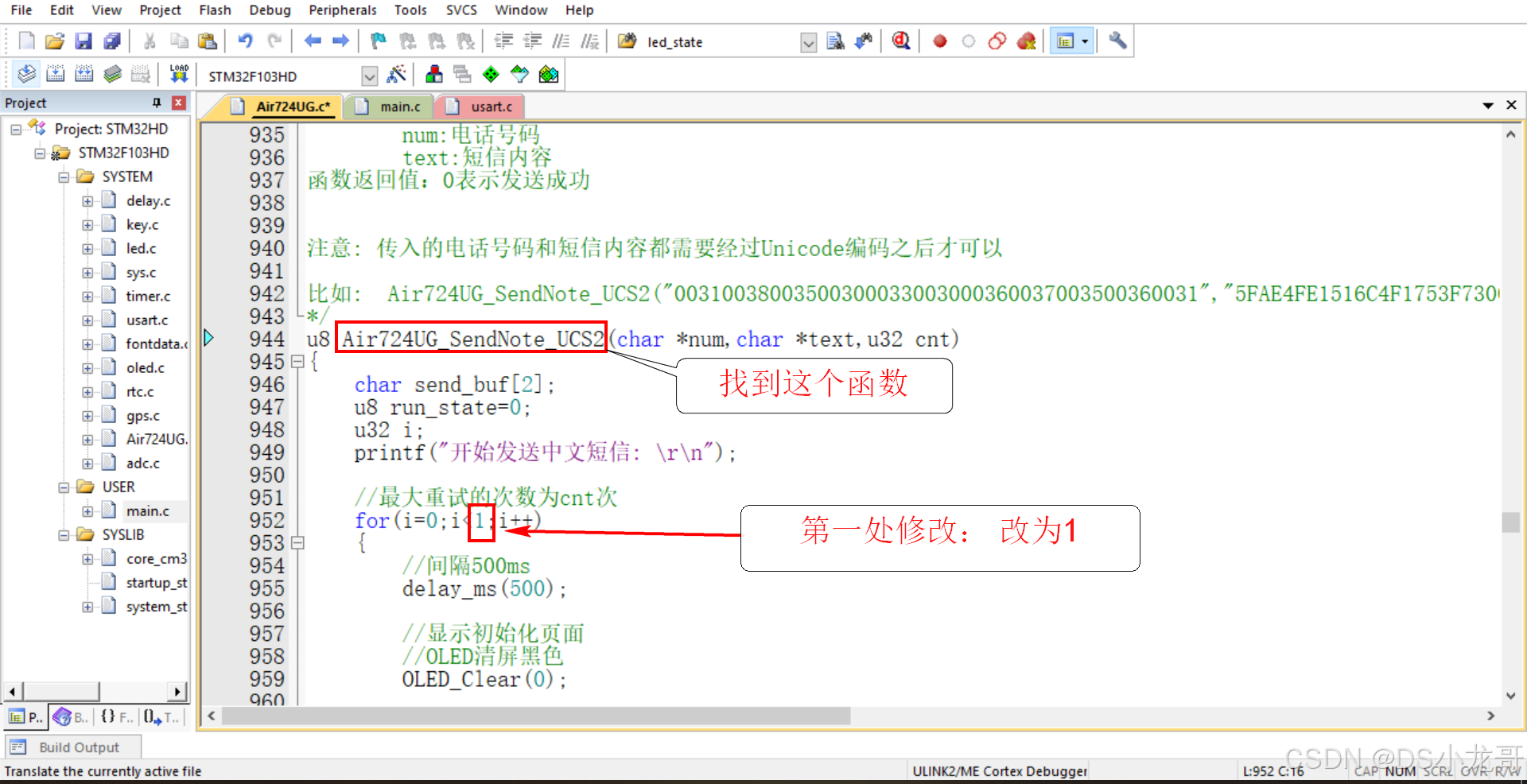Insert a bookmark with the flag icon
The image size is (1527, 784).
point(379,41)
